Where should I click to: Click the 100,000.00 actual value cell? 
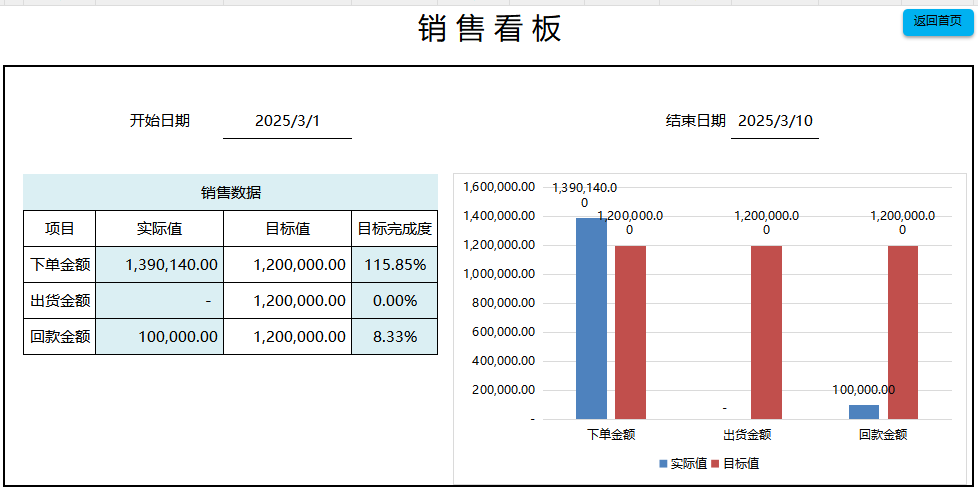tap(160, 337)
